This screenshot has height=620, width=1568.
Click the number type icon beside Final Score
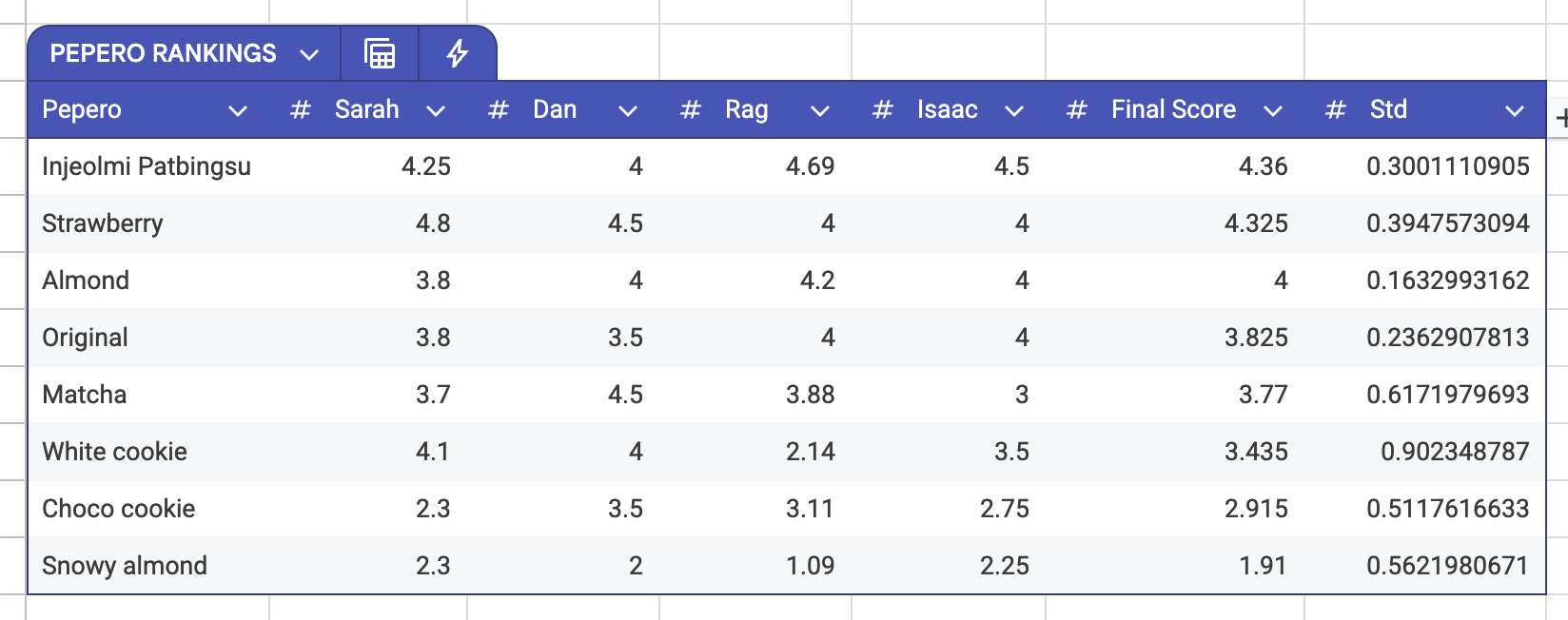click(1077, 110)
